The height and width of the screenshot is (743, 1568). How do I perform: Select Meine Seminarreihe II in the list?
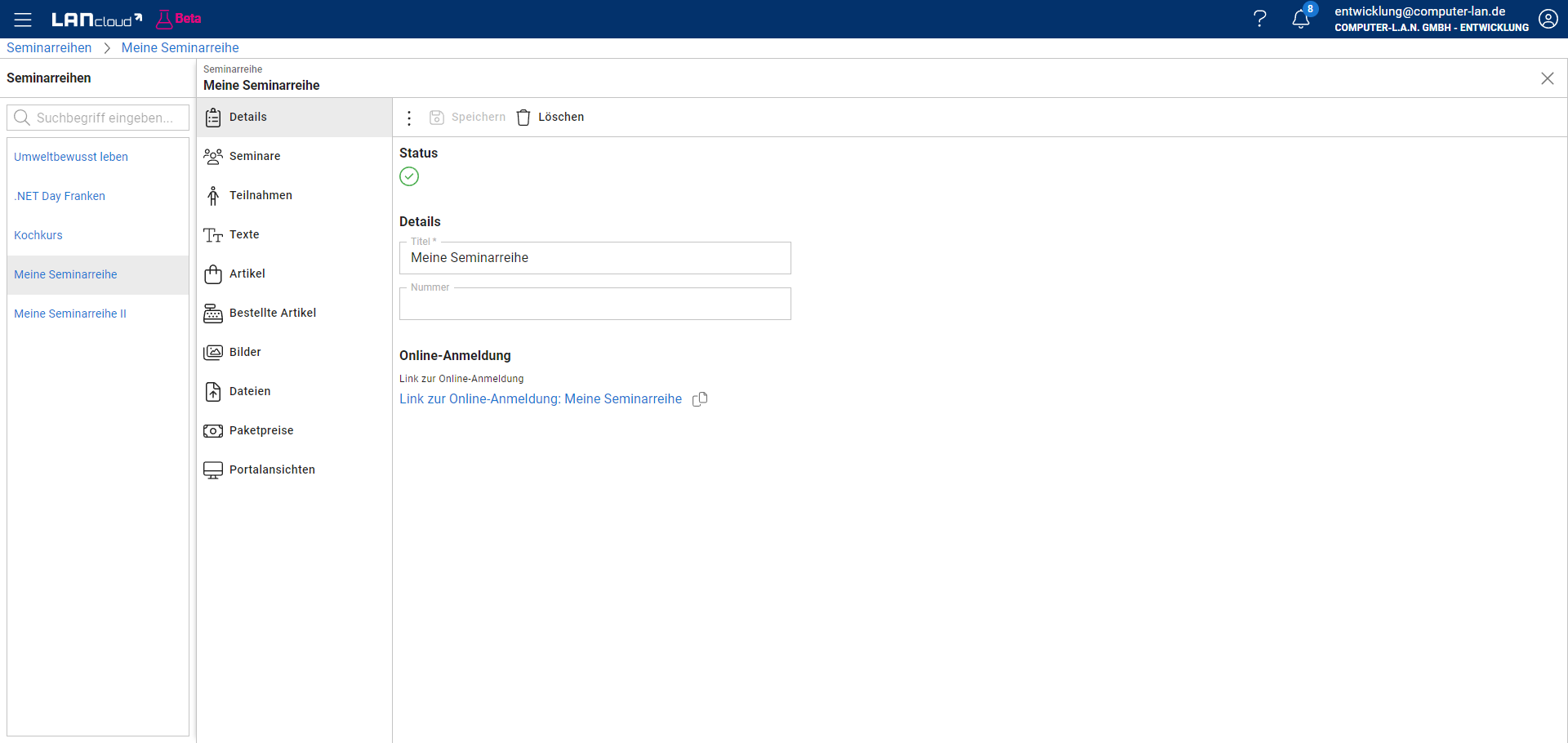(x=98, y=314)
